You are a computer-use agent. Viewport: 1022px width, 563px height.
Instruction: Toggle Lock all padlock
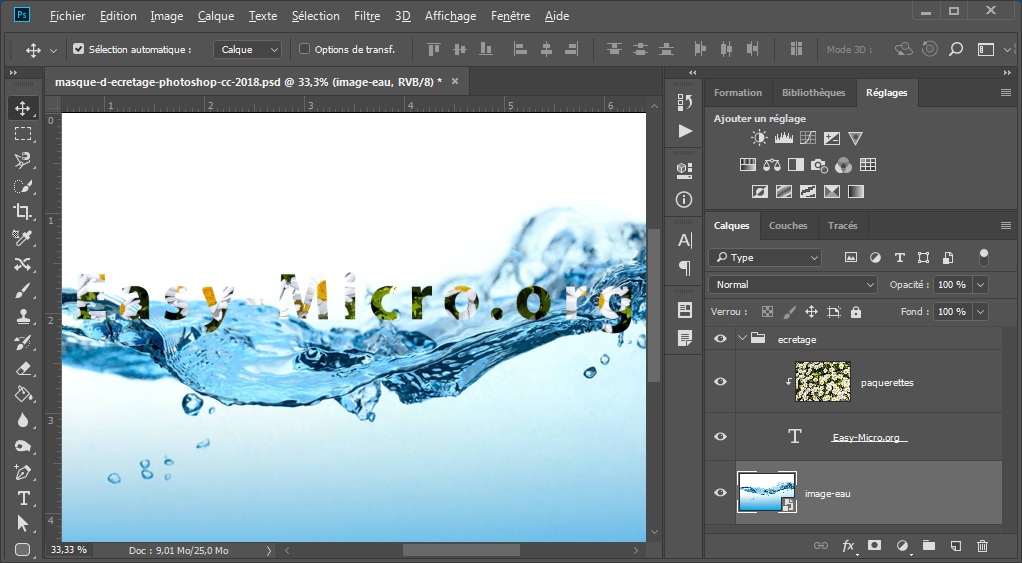point(856,312)
